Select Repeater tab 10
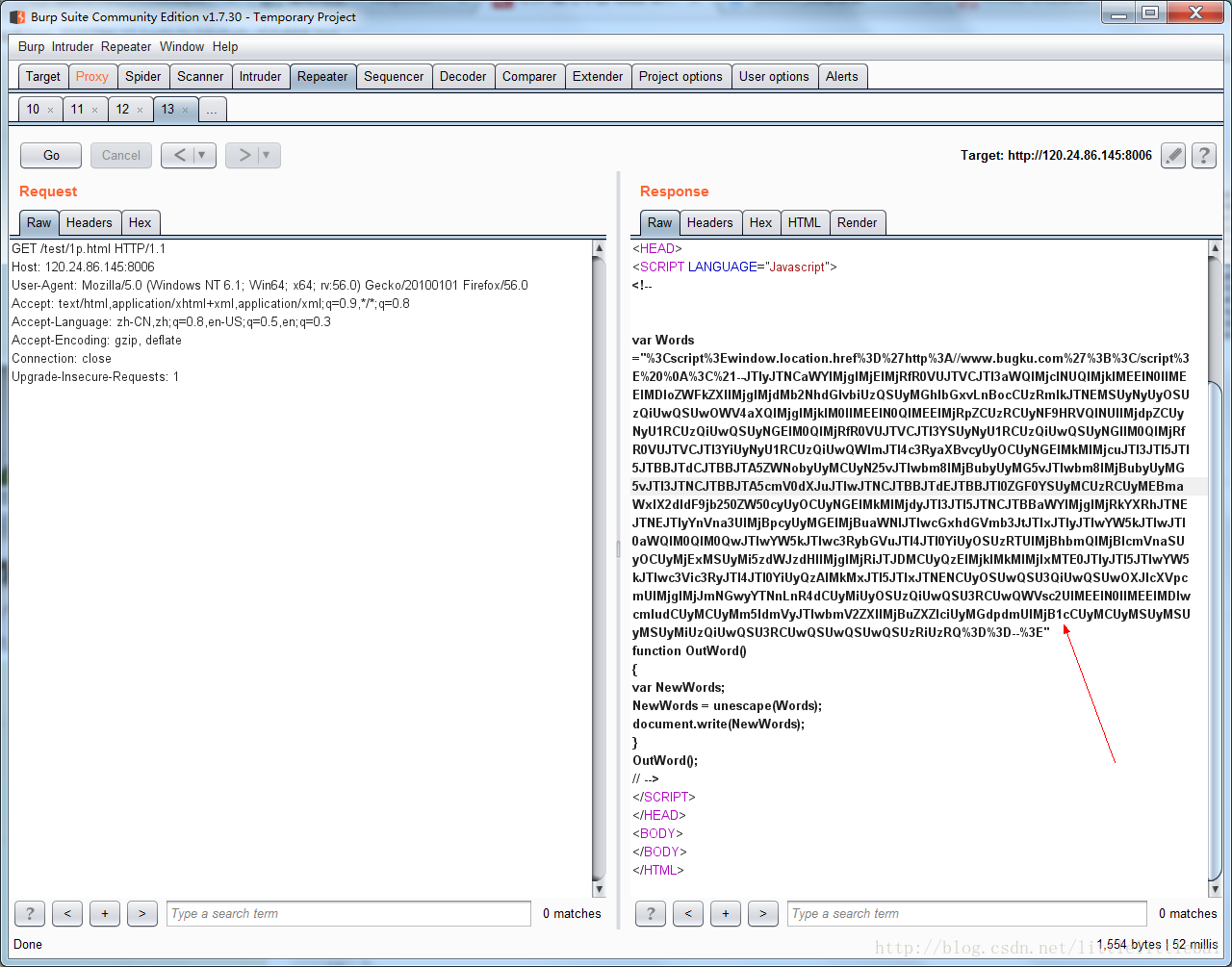The image size is (1232, 967). click(33, 110)
